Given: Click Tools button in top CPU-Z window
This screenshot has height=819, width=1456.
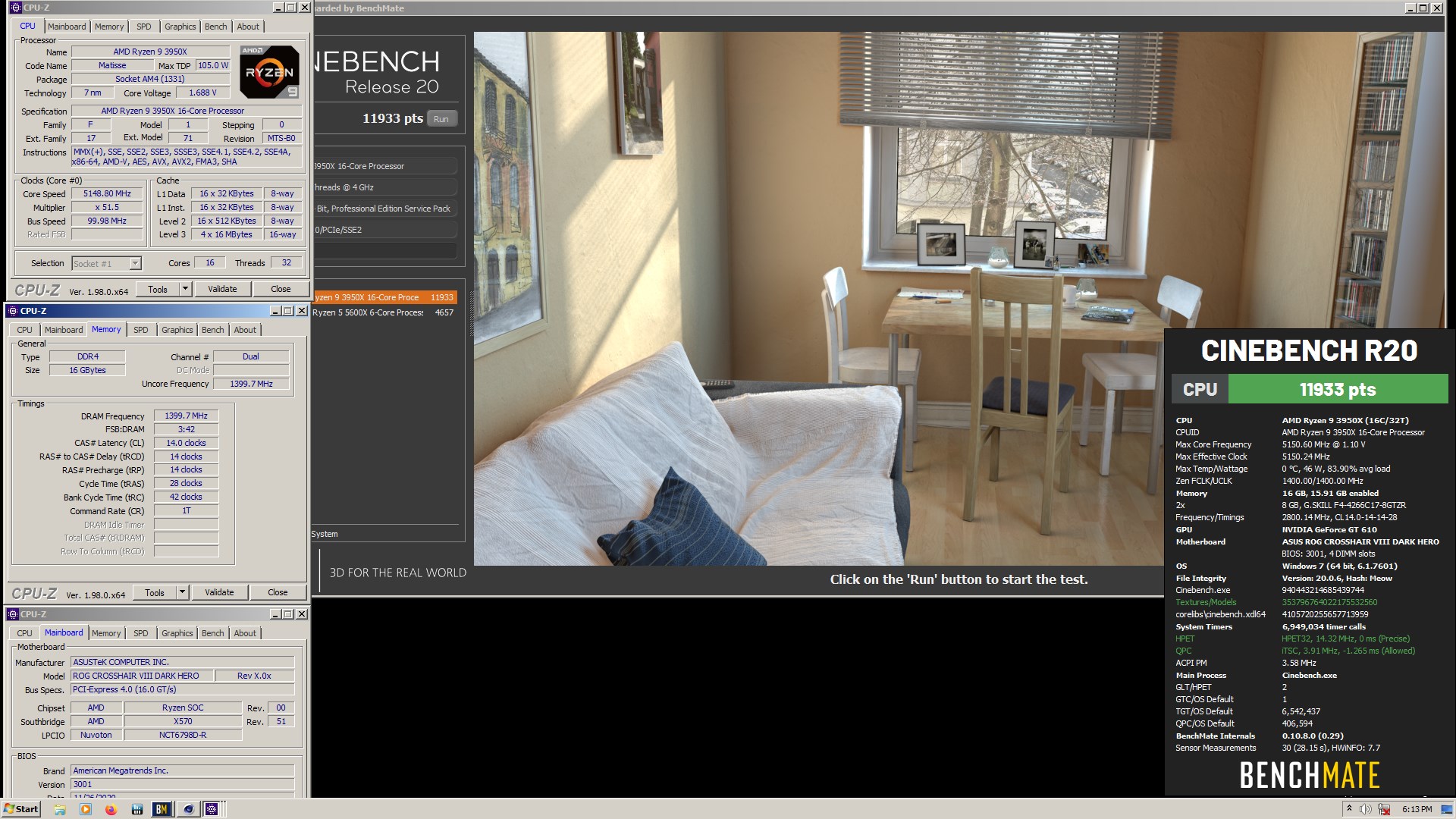Looking at the screenshot, I should coord(158,289).
